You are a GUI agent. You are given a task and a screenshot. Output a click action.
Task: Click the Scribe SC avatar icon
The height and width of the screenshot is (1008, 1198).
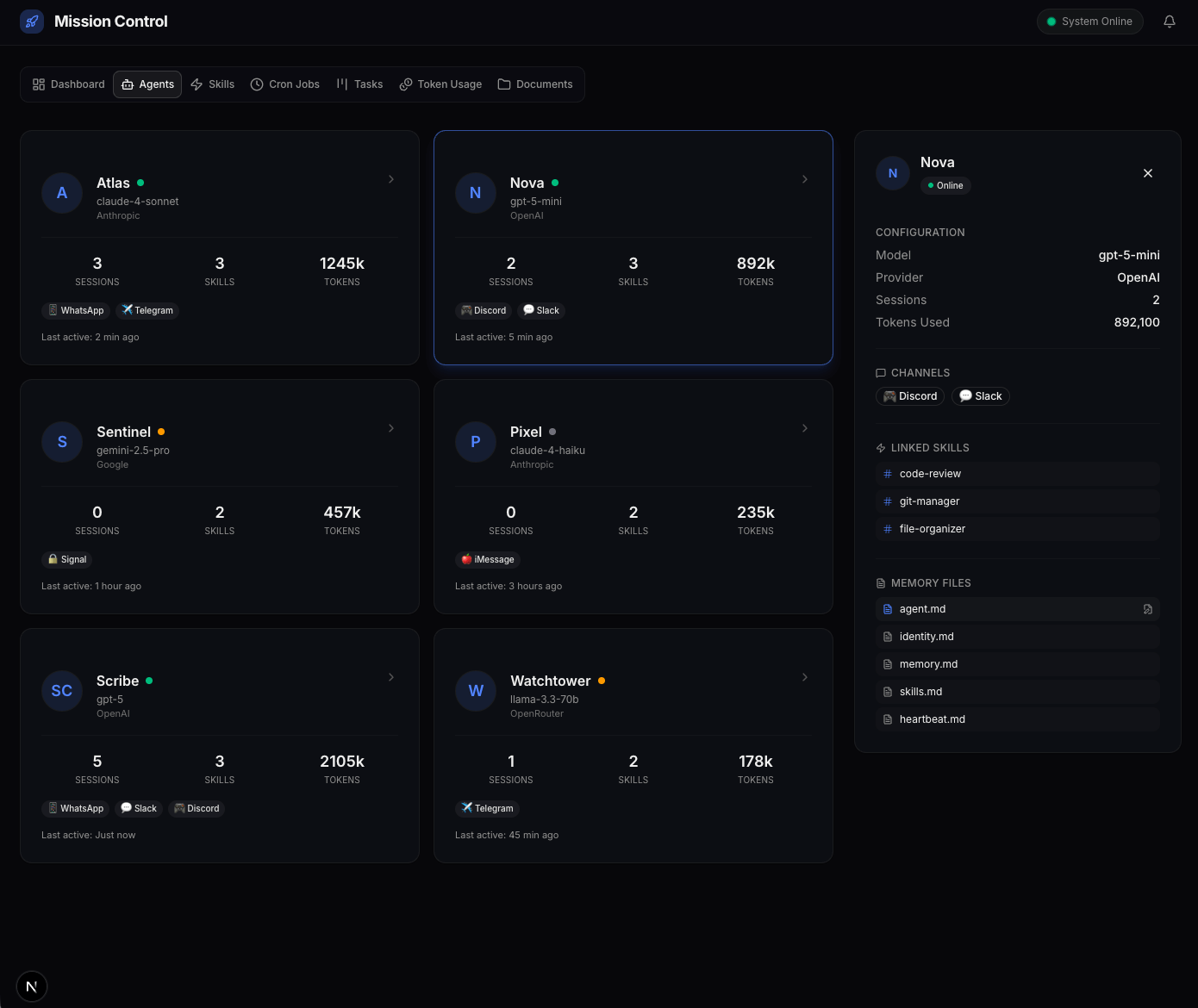click(x=62, y=691)
